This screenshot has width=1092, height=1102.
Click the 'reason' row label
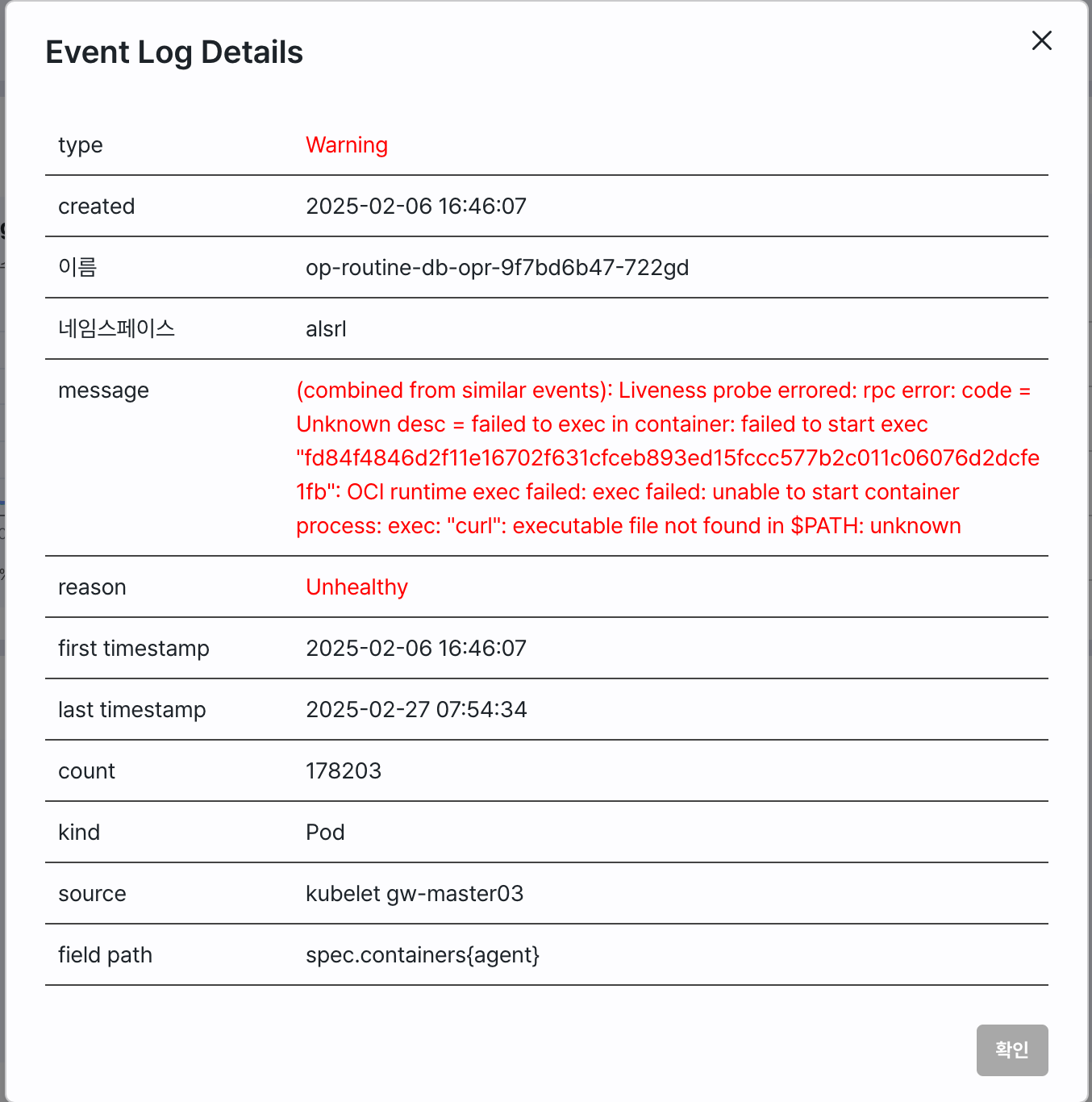92,587
